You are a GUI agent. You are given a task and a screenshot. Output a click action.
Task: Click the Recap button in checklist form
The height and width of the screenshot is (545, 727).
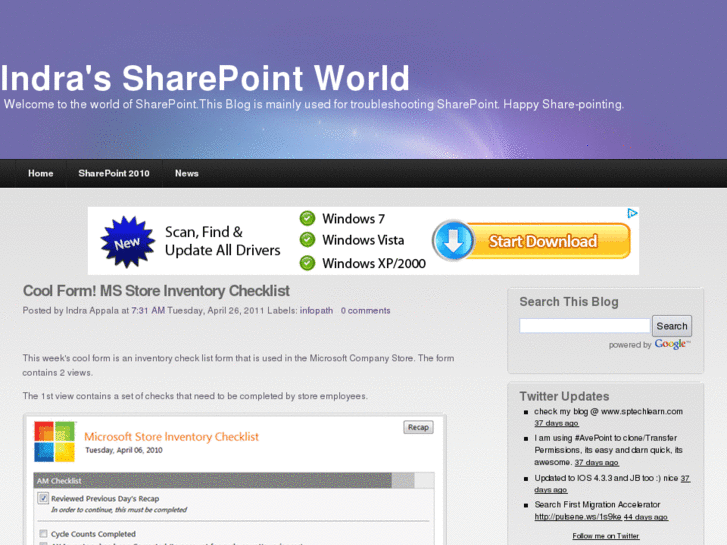(x=418, y=427)
